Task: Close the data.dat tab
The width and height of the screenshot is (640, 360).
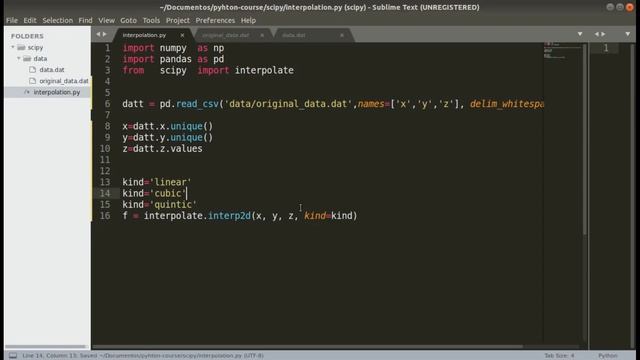Action: point(342,35)
